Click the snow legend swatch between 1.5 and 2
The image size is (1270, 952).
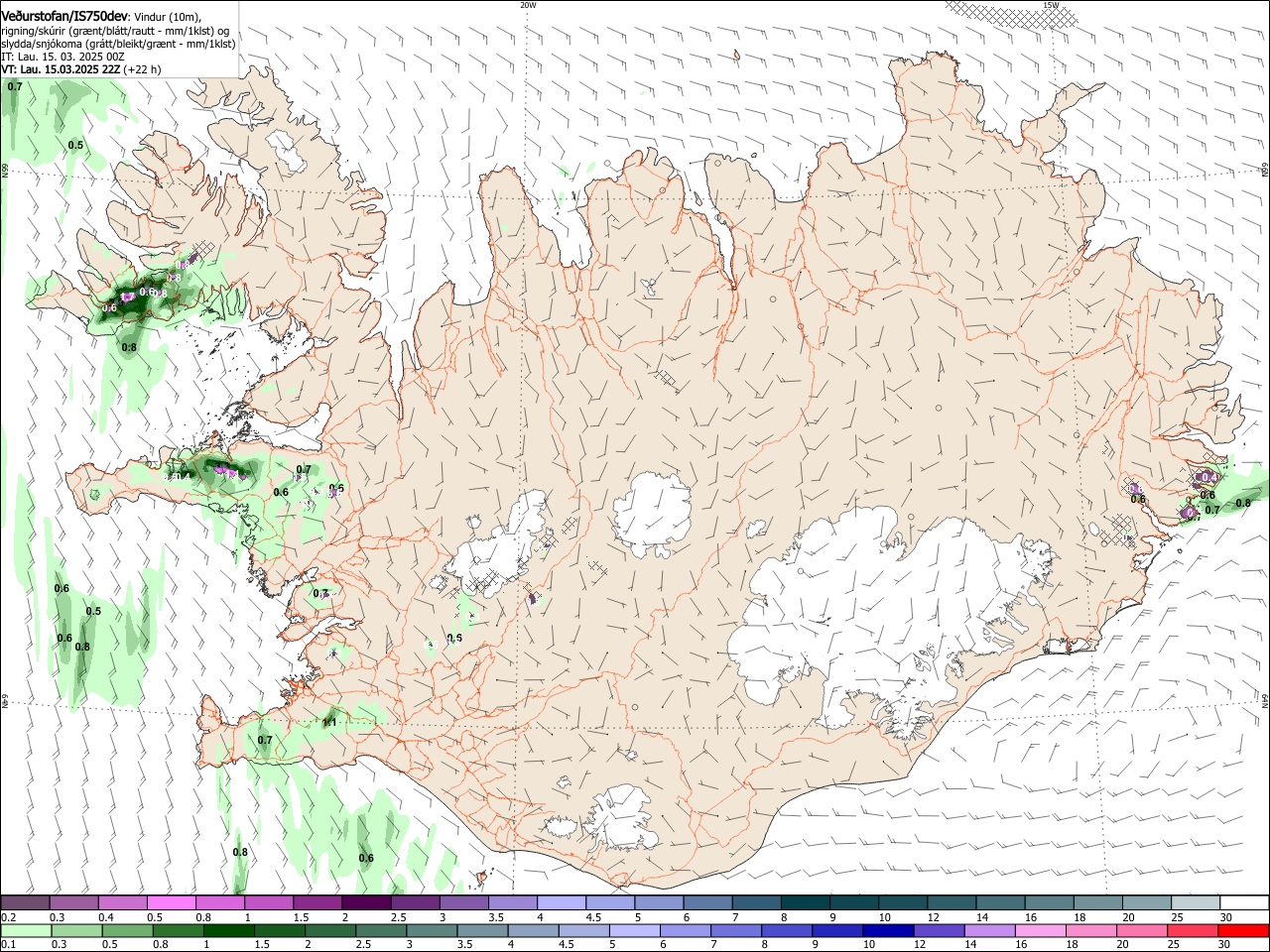tap(317, 902)
